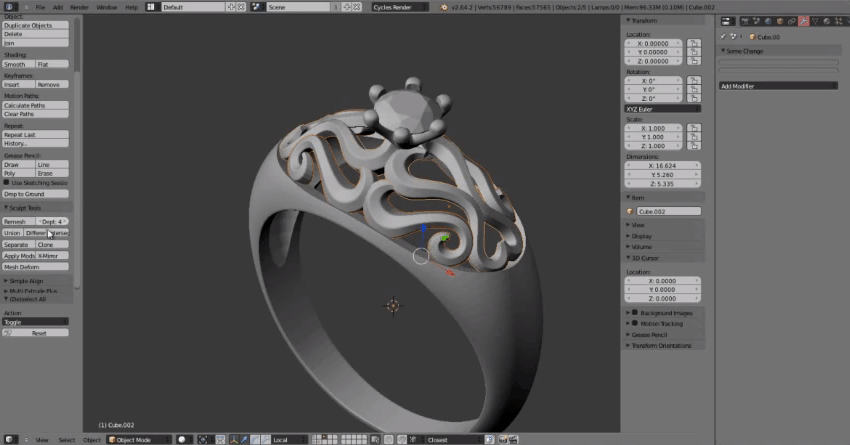The width and height of the screenshot is (850, 445).
Task: Open the Modifiers (wrench) properties tab
Action: click(803, 20)
